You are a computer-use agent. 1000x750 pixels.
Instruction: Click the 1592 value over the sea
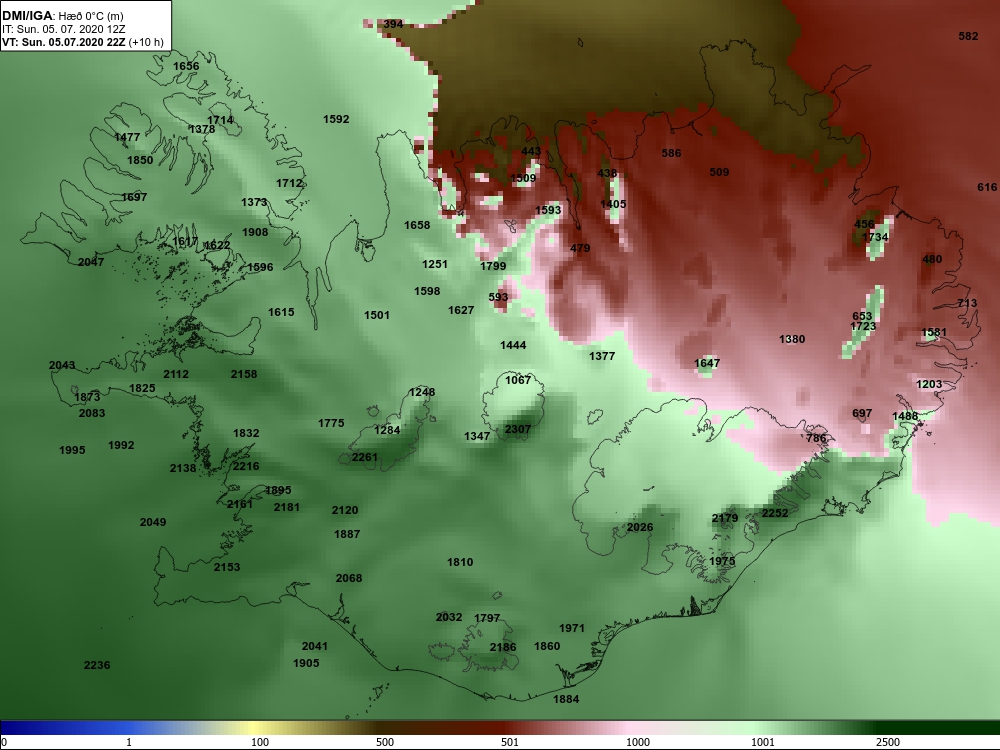click(x=336, y=119)
